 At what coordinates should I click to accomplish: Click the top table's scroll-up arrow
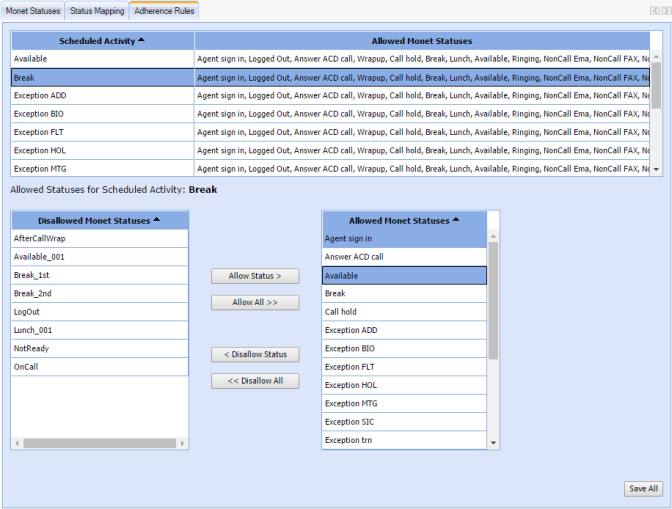(x=656, y=56)
